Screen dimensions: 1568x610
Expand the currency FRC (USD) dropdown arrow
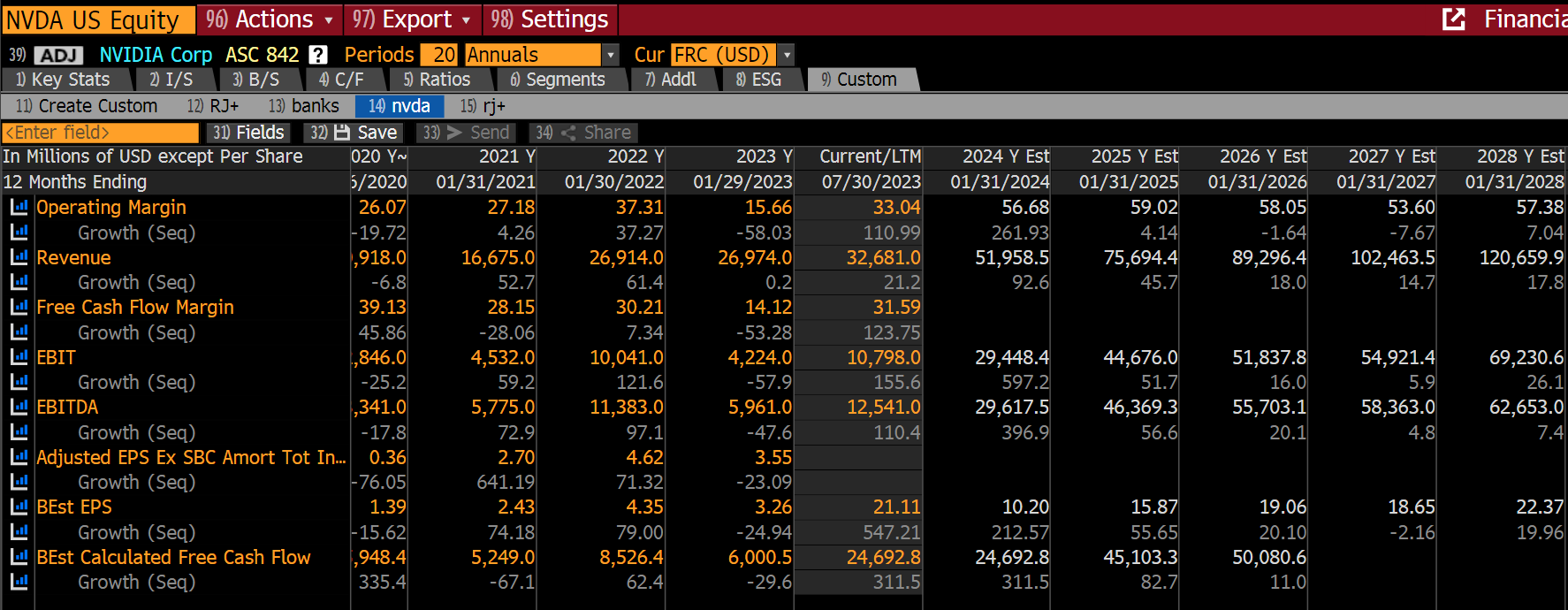[787, 55]
